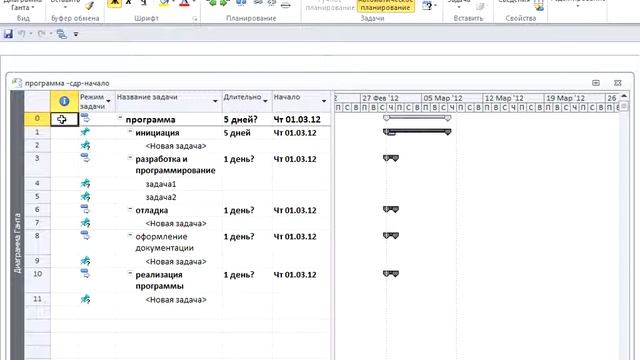
Task: Open Название задачи column filter dropdown
Action: point(215,101)
